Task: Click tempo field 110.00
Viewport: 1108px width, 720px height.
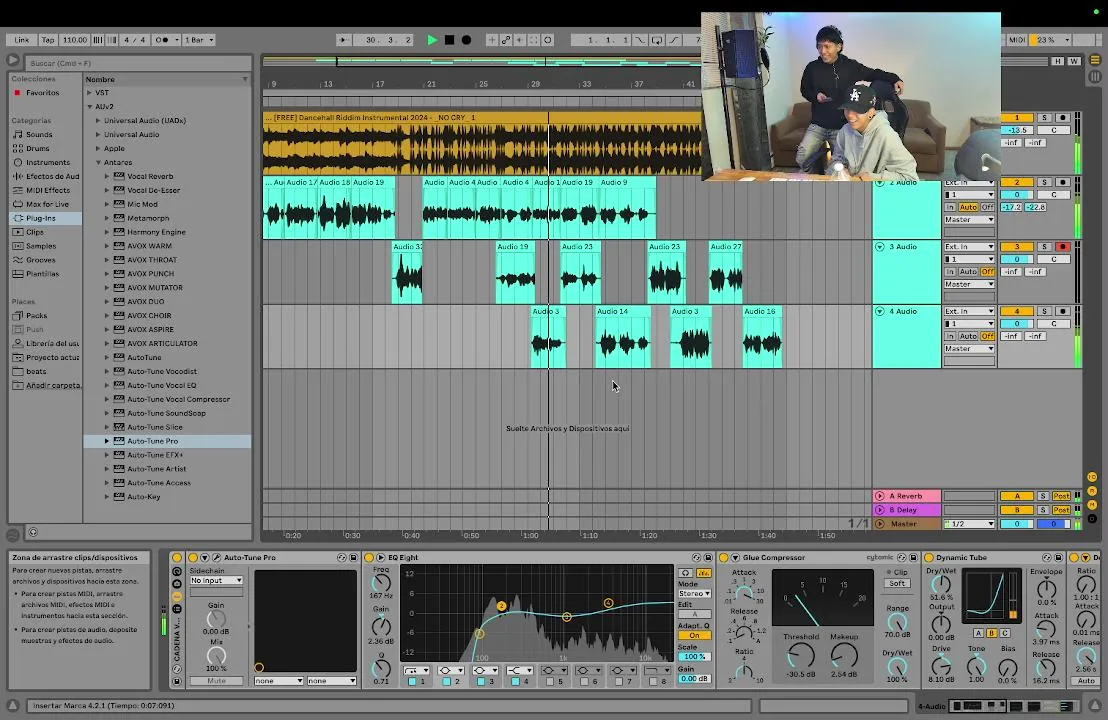Action: [75, 40]
